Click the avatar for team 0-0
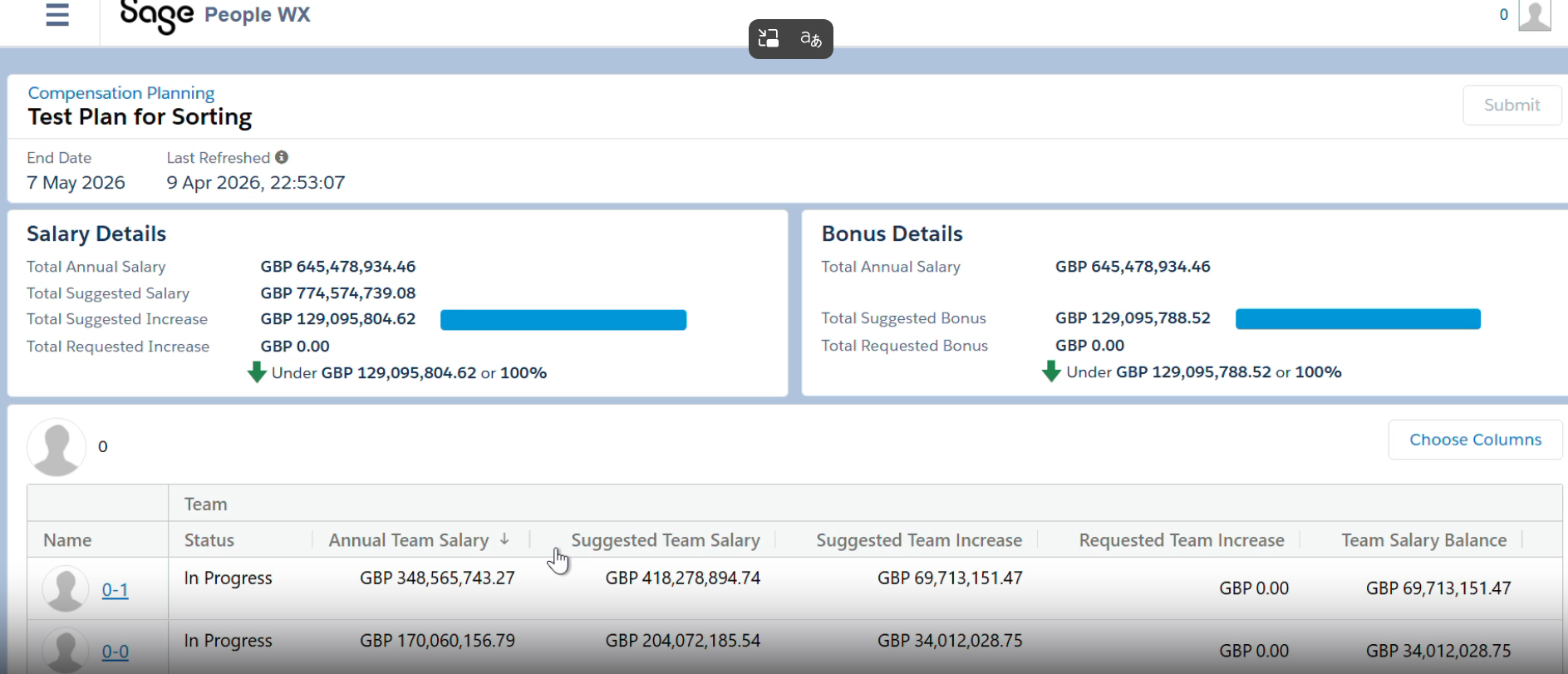1568x674 pixels. click(x=66, y=650)
